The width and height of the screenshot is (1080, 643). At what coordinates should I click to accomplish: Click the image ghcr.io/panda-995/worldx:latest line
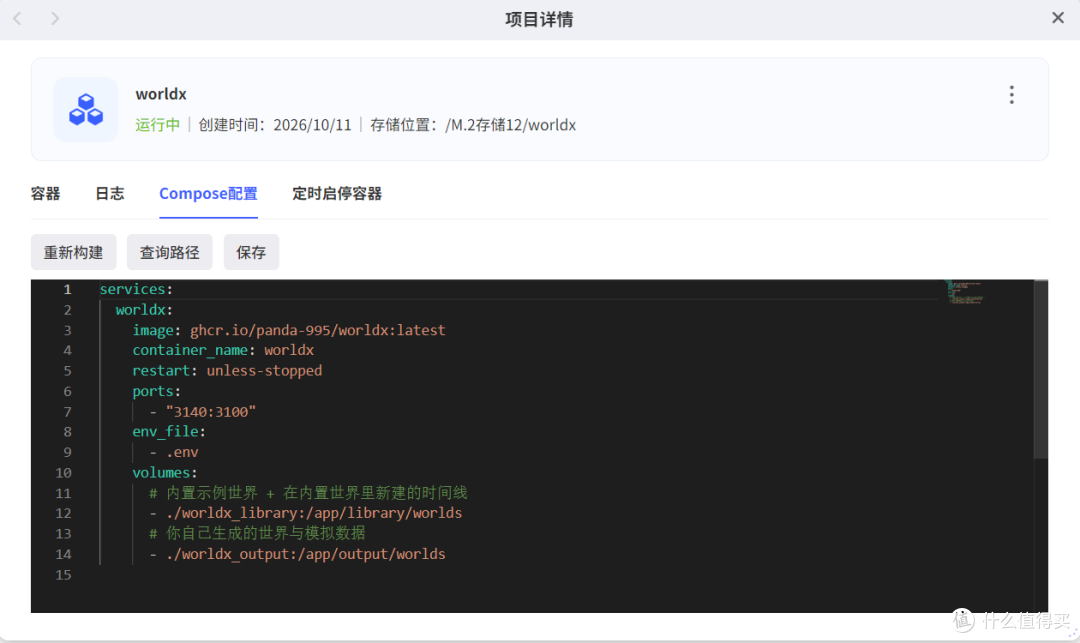289,330
